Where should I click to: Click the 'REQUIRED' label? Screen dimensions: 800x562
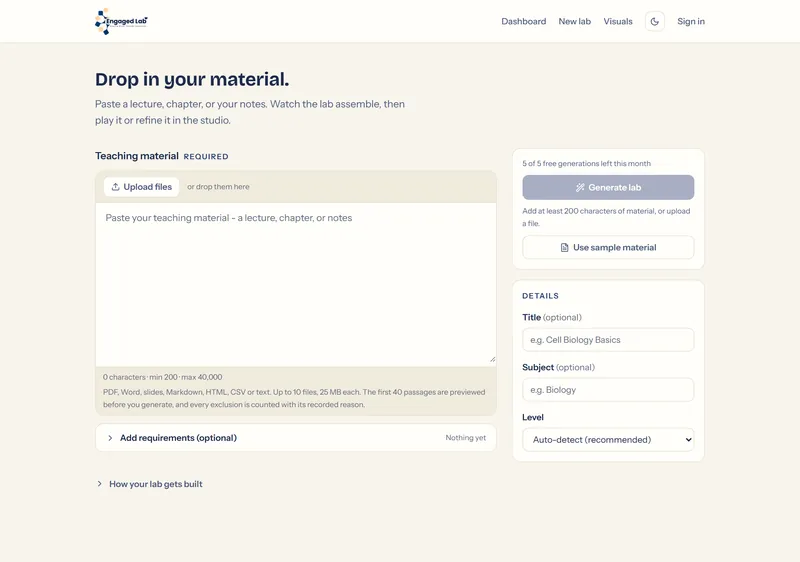206,157
